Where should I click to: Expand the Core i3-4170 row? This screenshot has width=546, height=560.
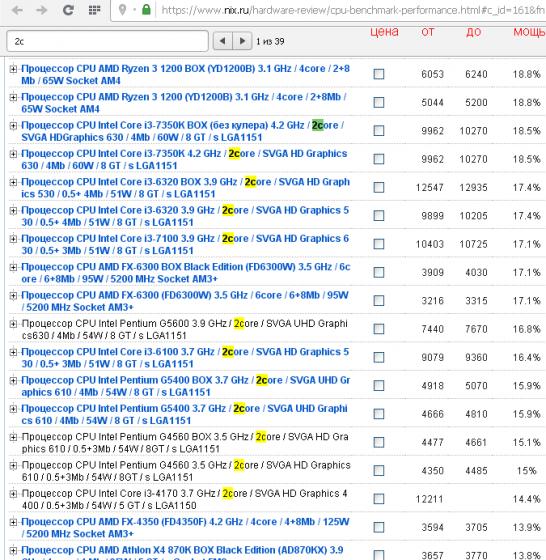tap(13, 494)
